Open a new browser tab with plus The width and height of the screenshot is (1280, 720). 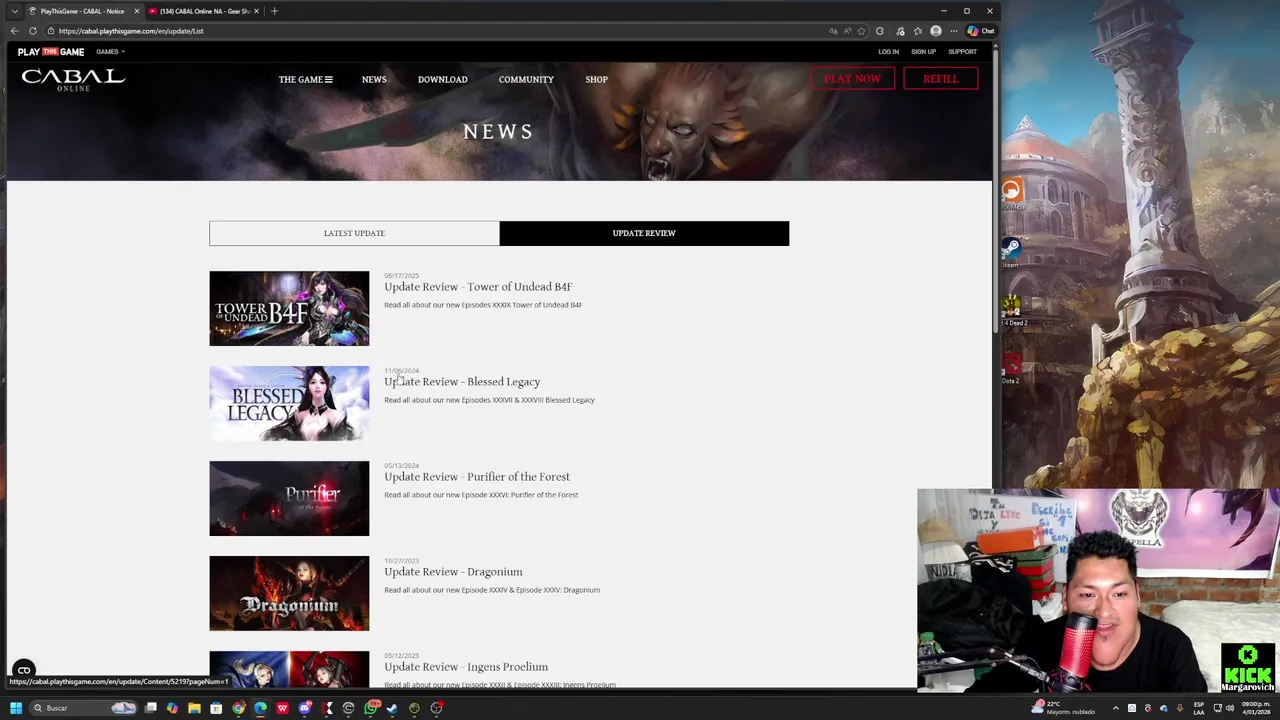point(274,11)
